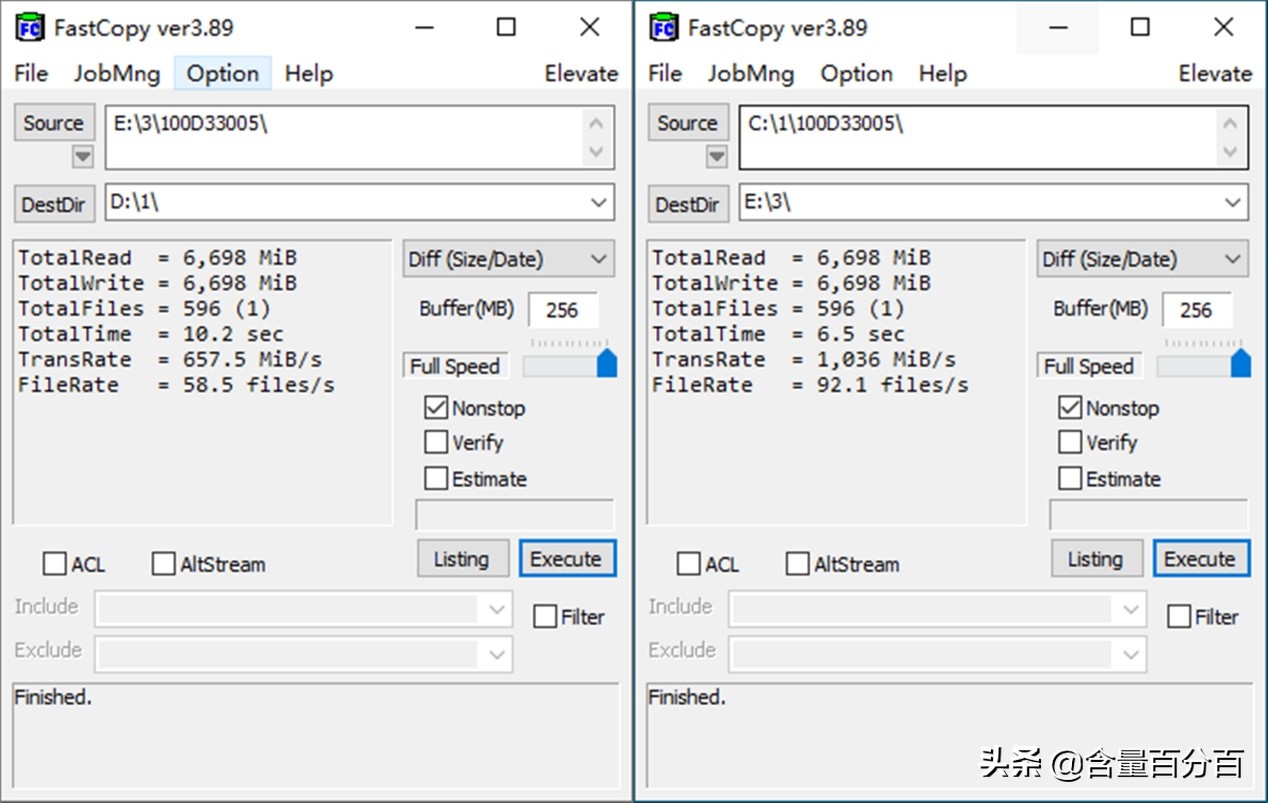The image size is (1268, 803).
Task: Enable Verify in left window
Action: click(436, 442)
